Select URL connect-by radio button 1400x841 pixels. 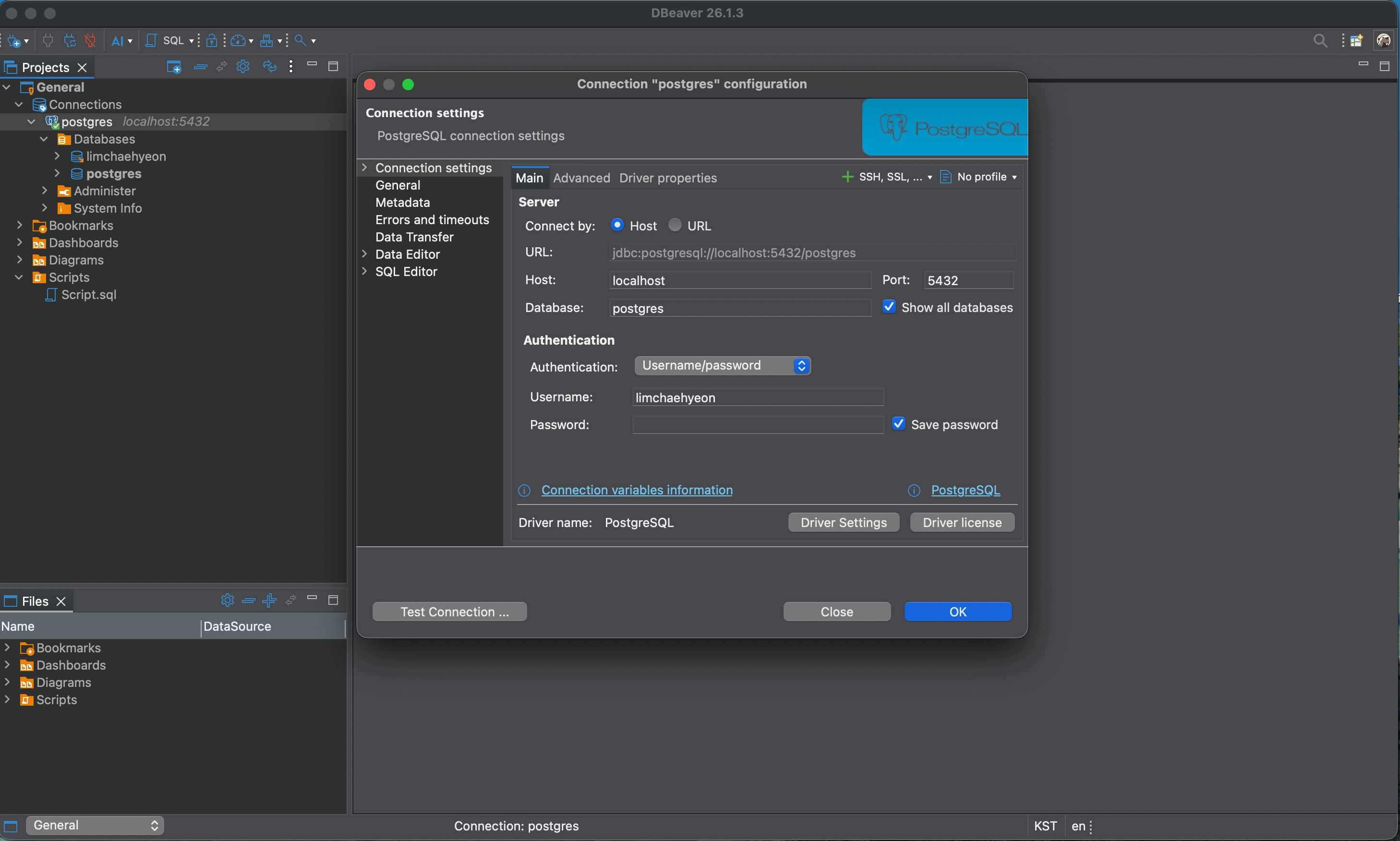[675, 225]
